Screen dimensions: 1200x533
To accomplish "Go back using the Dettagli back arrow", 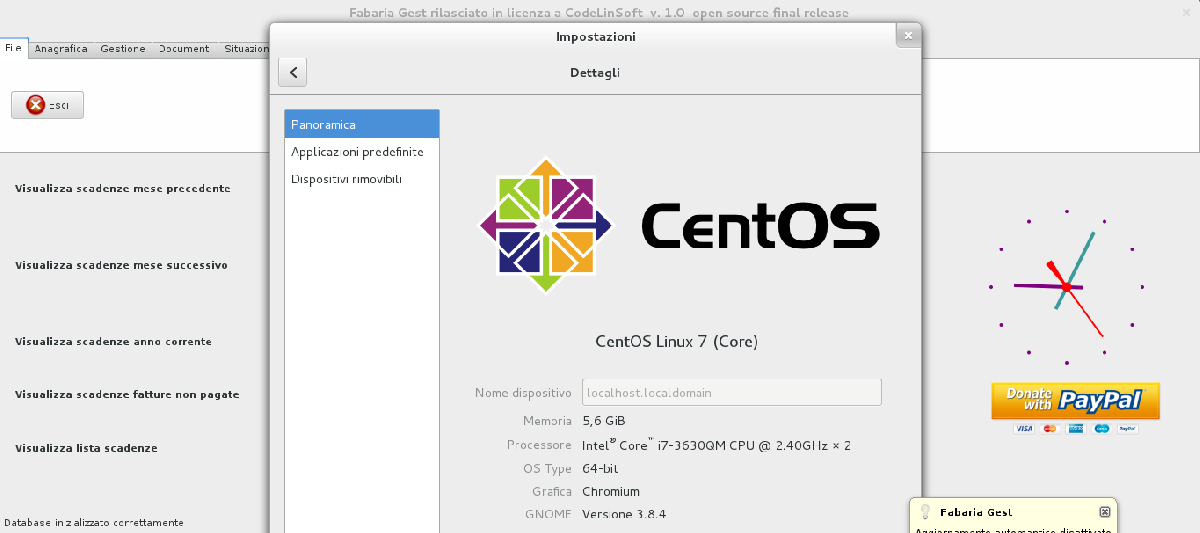I will (292, 72).
